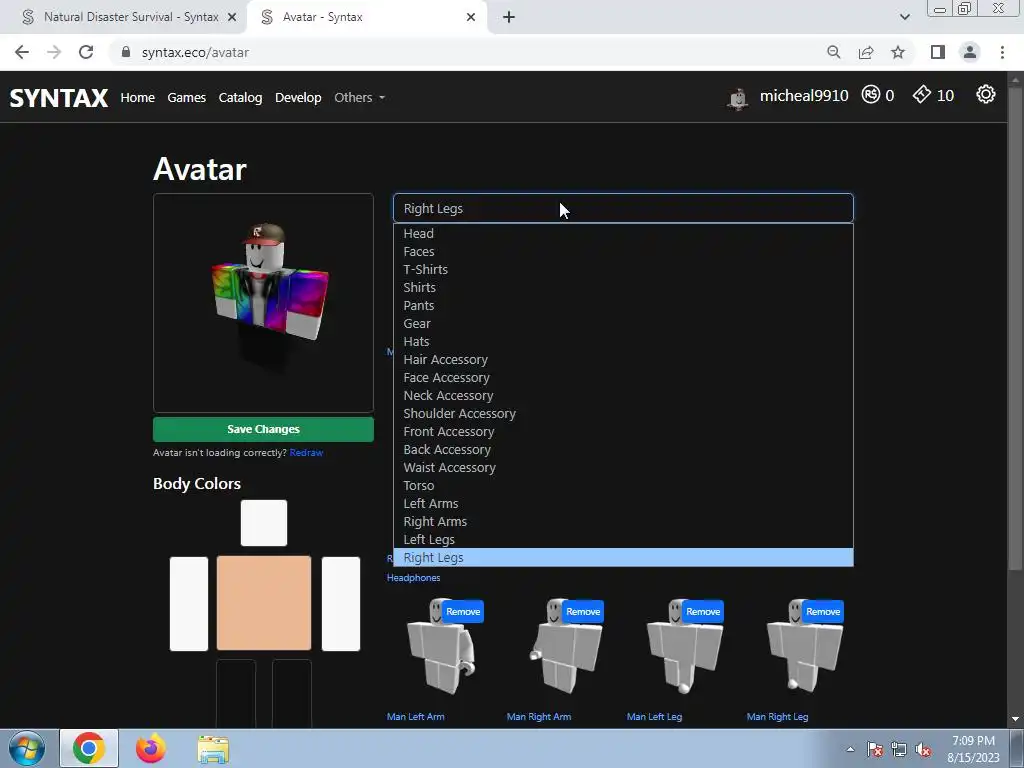Select Waist Accessory option
This screenshot has height=768, width=1024.
pyautogui.click(x=623, y=468)
